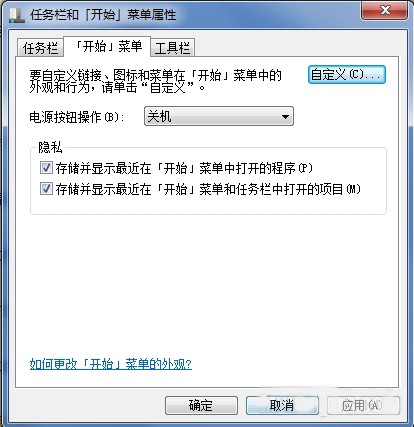Switch to the 任务栏 tab
This screenshot has height=427, width=414.
[x=40, y=48]
